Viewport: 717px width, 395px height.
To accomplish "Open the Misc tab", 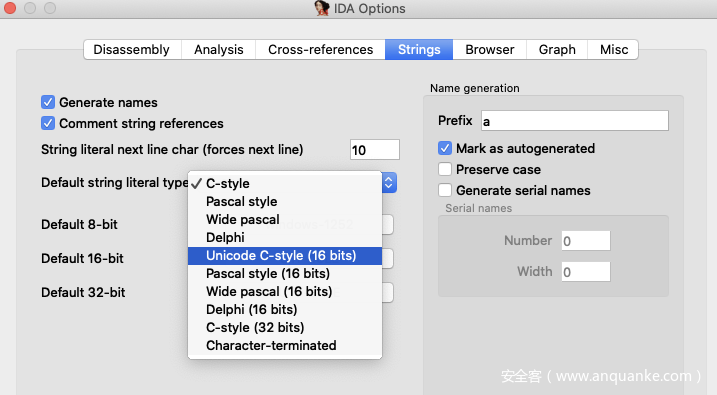I will [x=614, y=49].
